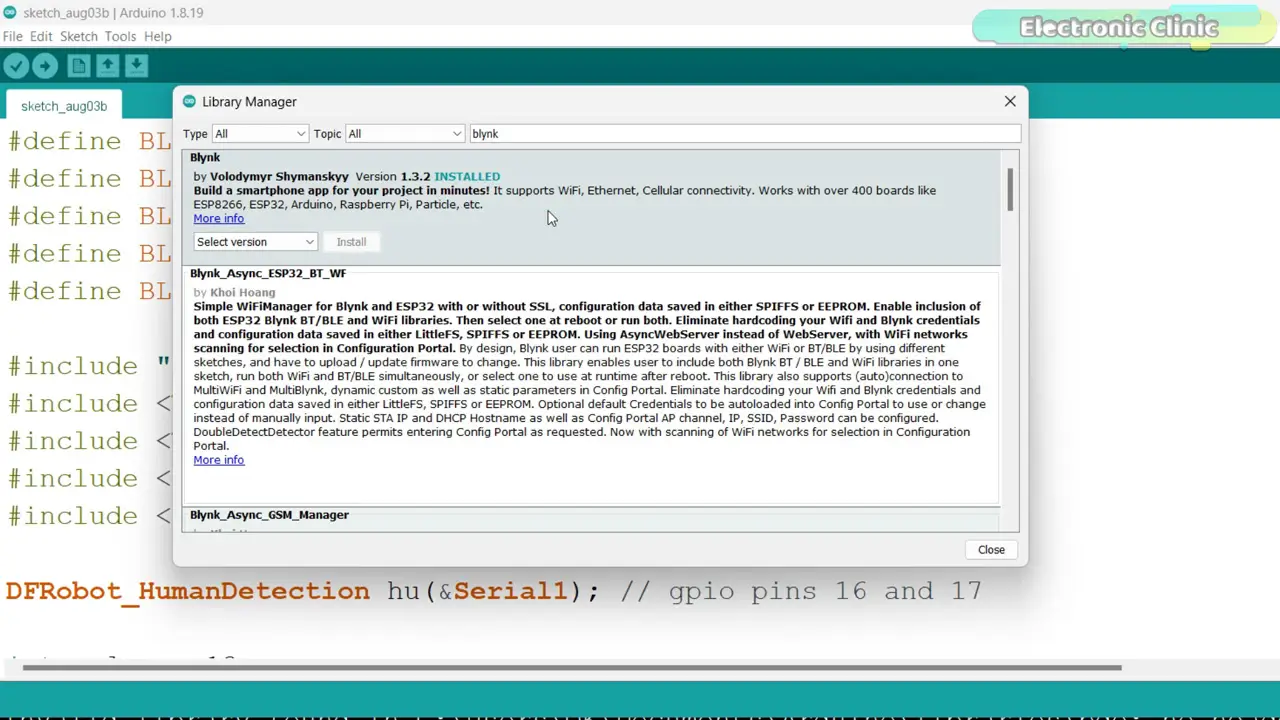Viewport: 1280px width, 720px height.
Task: Click the New sketch toolbar icon
Action: pyautogui.click(x=78, y=66)
